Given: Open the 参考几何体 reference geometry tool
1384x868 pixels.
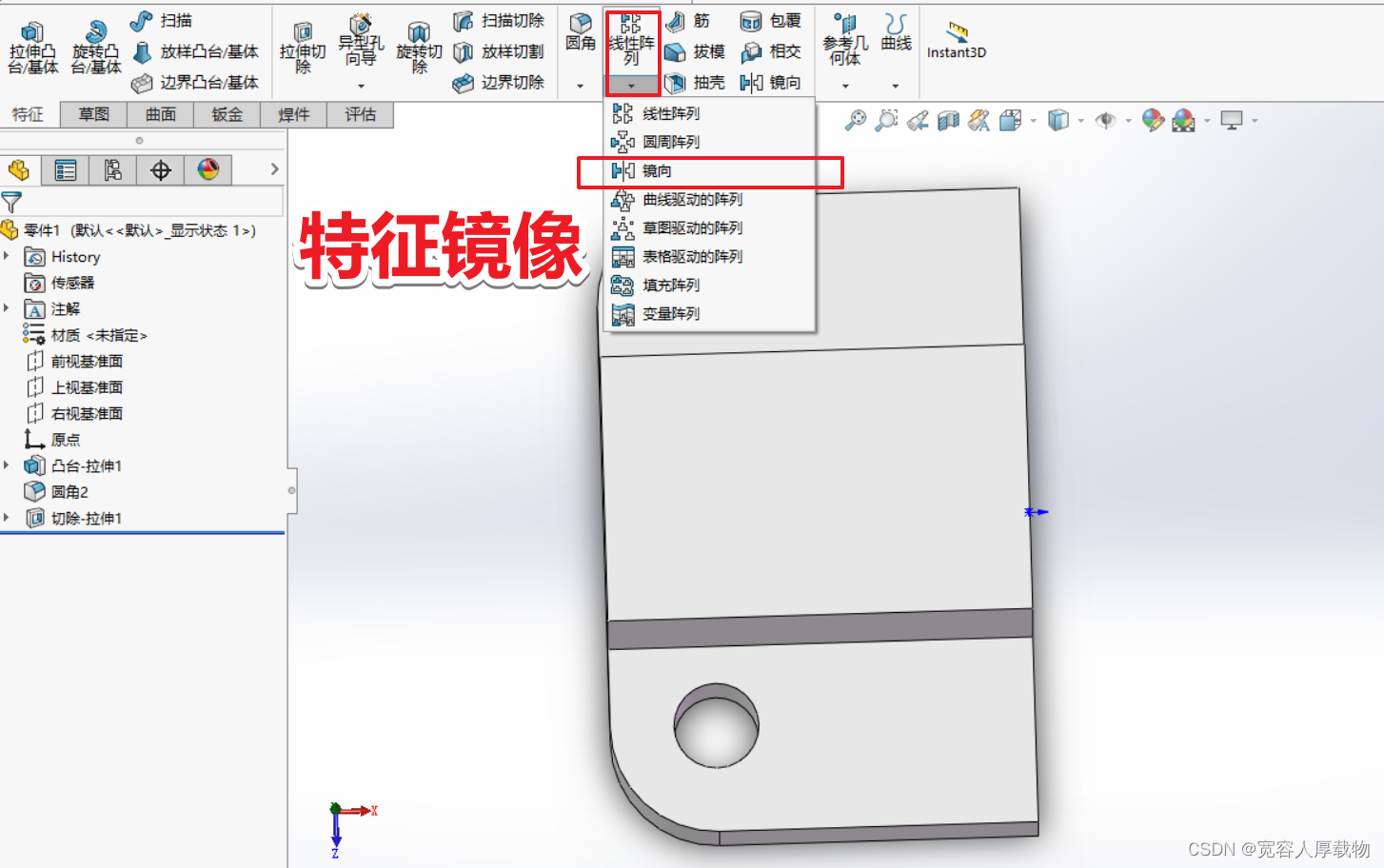Looking at the screenshot, I should click(845, 40).
